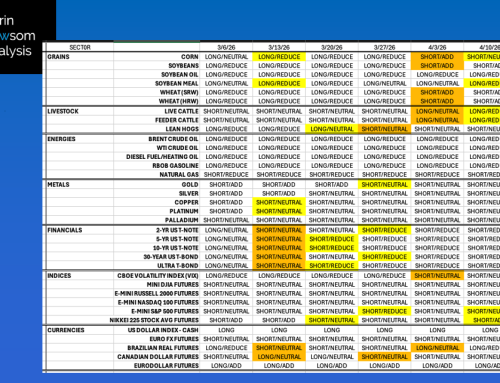Select the CURRENCIES sector label
This screenshot has width=500, height=383.
pyautogui.click(x=66, y=330)
